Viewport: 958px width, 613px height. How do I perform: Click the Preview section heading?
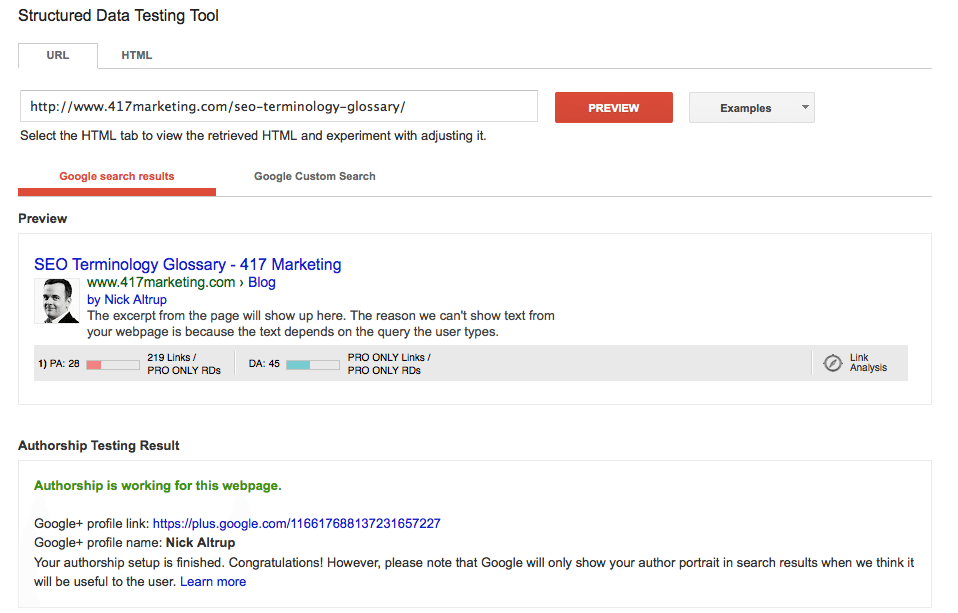(43, 219)
